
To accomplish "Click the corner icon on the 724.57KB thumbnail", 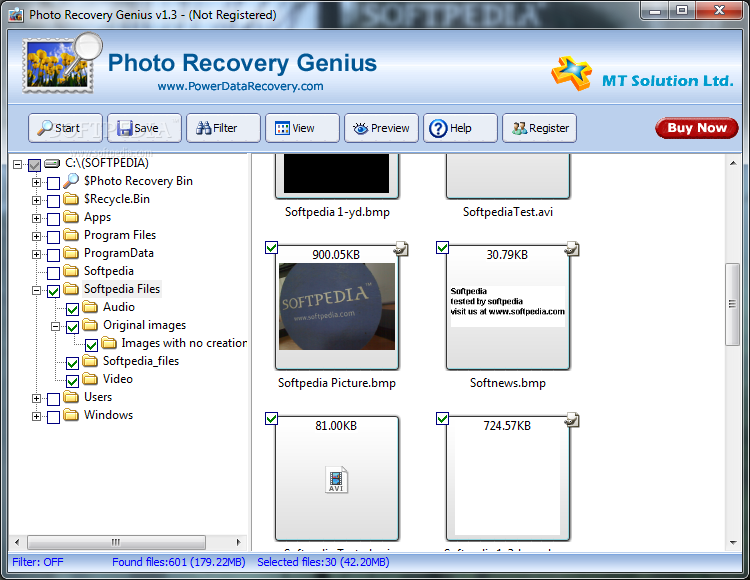I will click(x=572, y=420).
